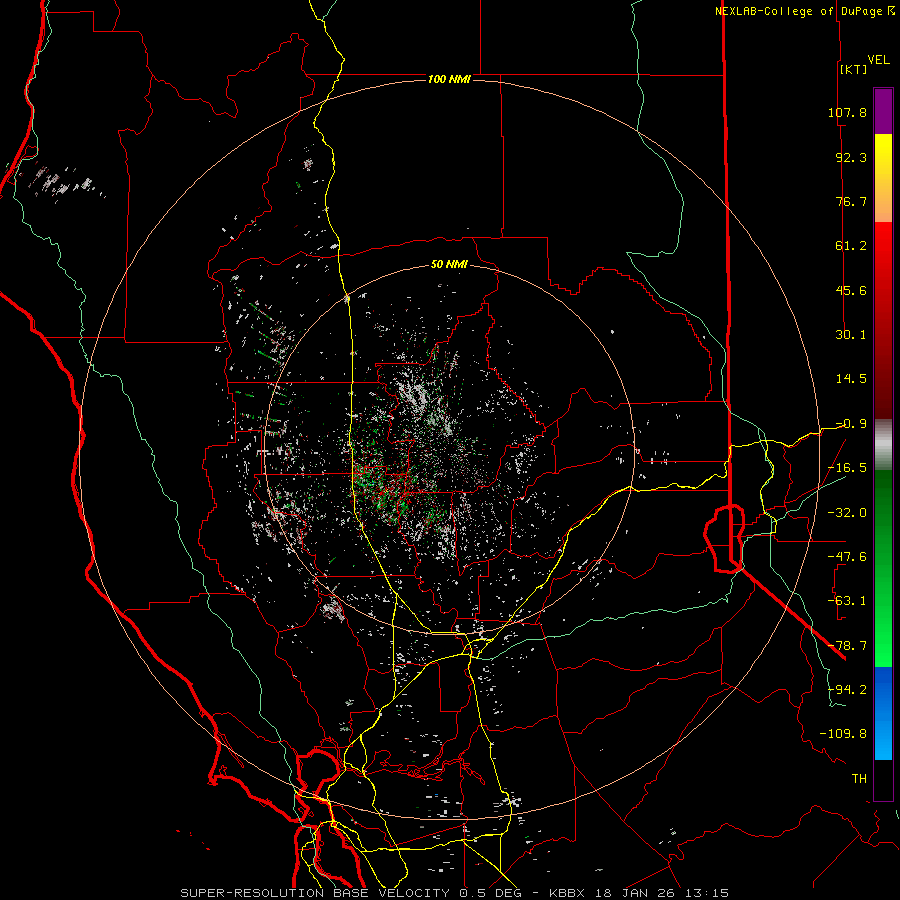Click the [KT] units label

pos(854,69)
